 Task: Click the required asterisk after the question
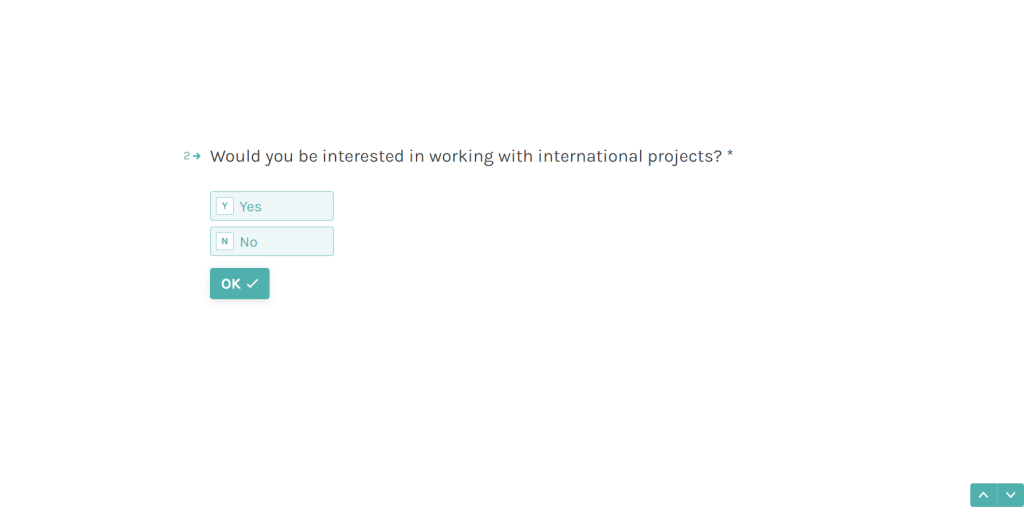click(730, 155)
